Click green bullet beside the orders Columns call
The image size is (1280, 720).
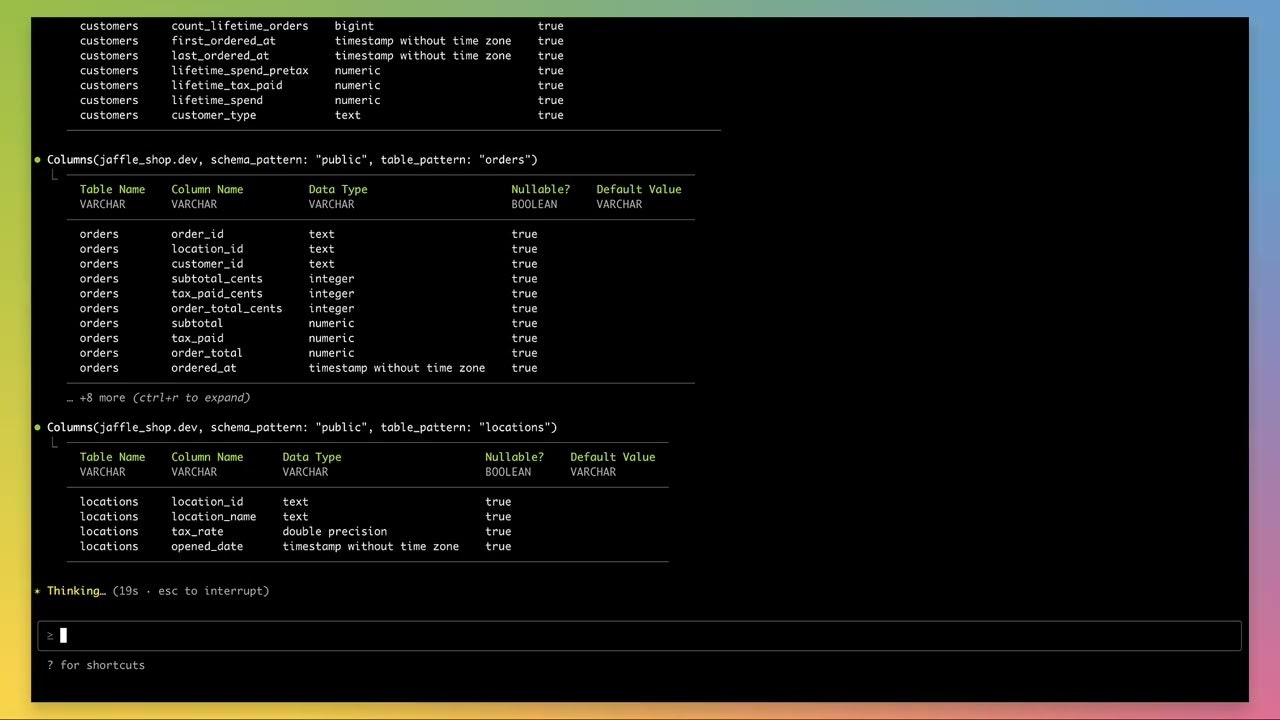(x=38, y=160)
